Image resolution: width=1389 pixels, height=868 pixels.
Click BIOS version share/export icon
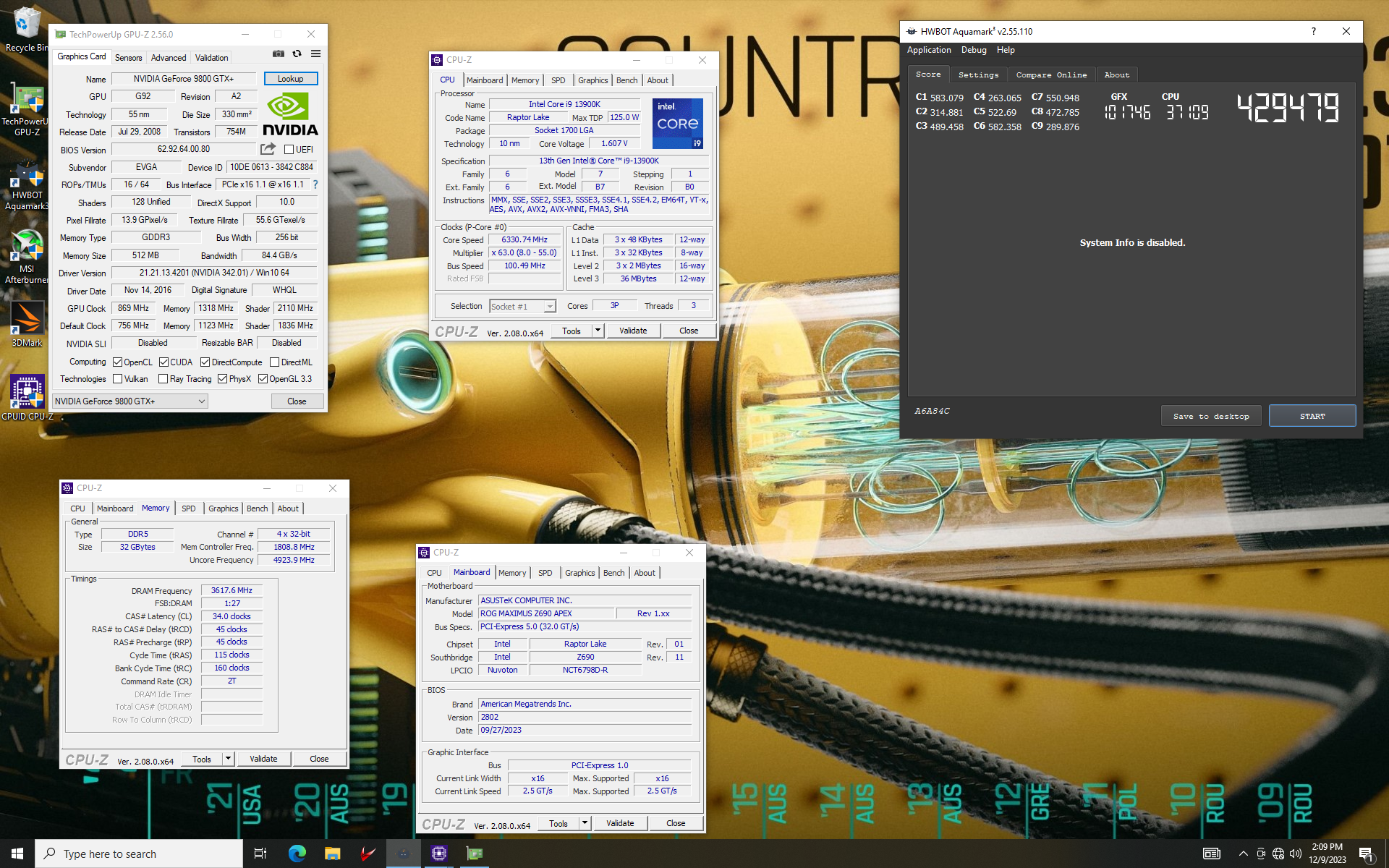pos(268,149)
